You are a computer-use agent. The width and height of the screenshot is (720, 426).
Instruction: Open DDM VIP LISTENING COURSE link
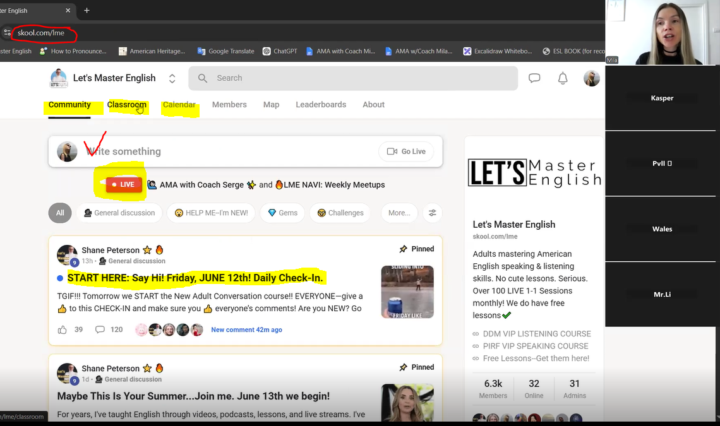[536, 334]
